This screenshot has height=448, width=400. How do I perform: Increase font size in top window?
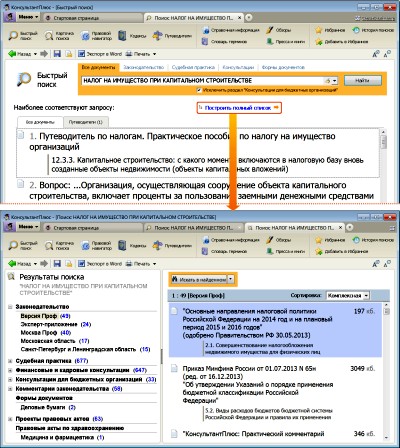click(x=376, y=54)
